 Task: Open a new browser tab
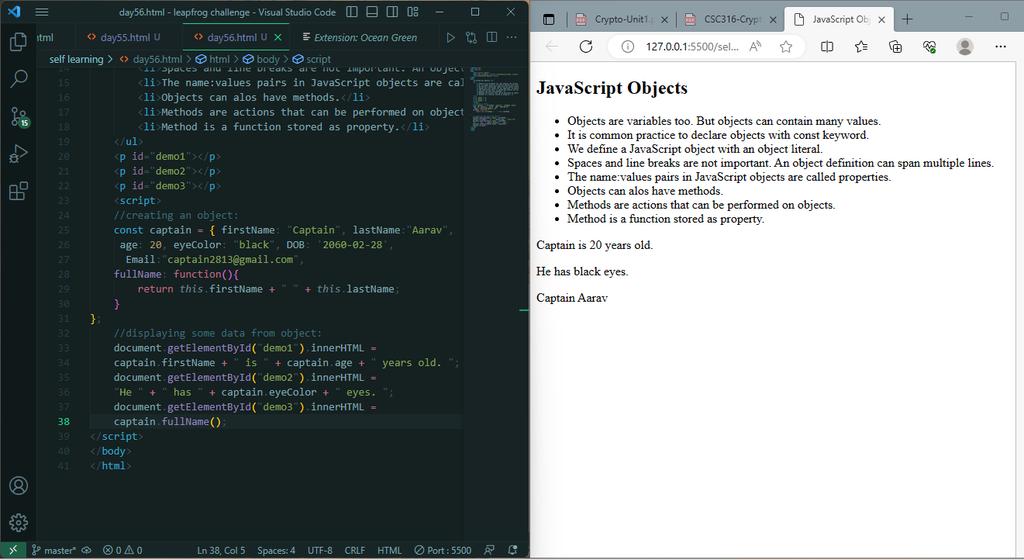(x=907, y=20)
